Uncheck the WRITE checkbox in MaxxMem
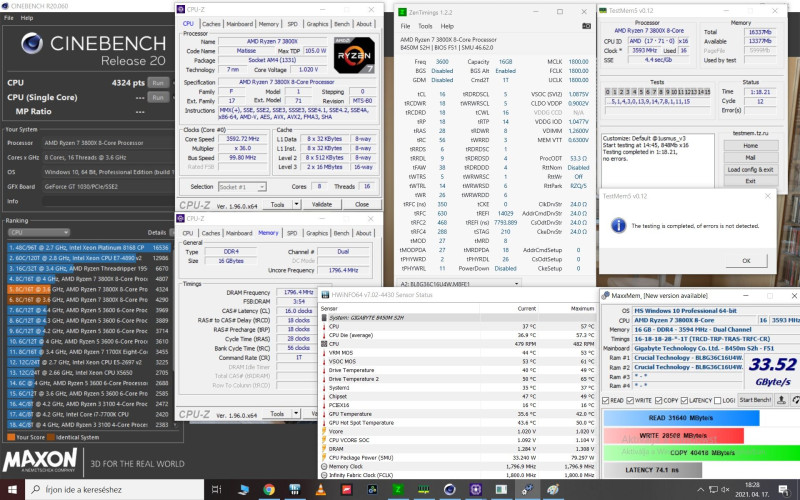Image resolution: width=800 pixels, height=500 pixels. point(630,401)
